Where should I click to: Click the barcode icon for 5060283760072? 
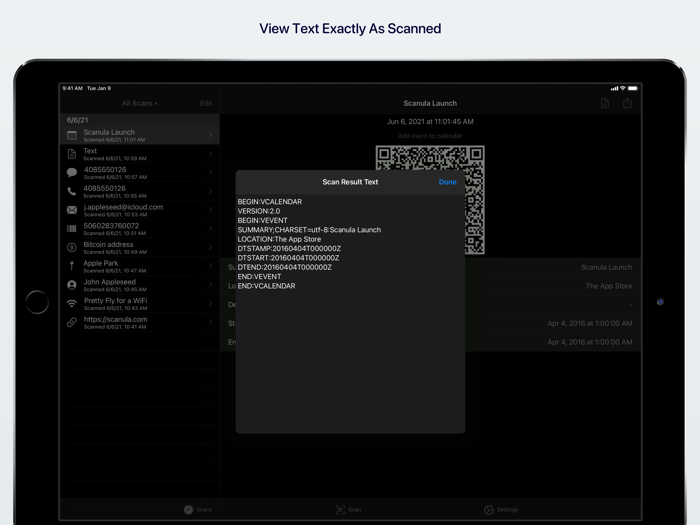71,229
